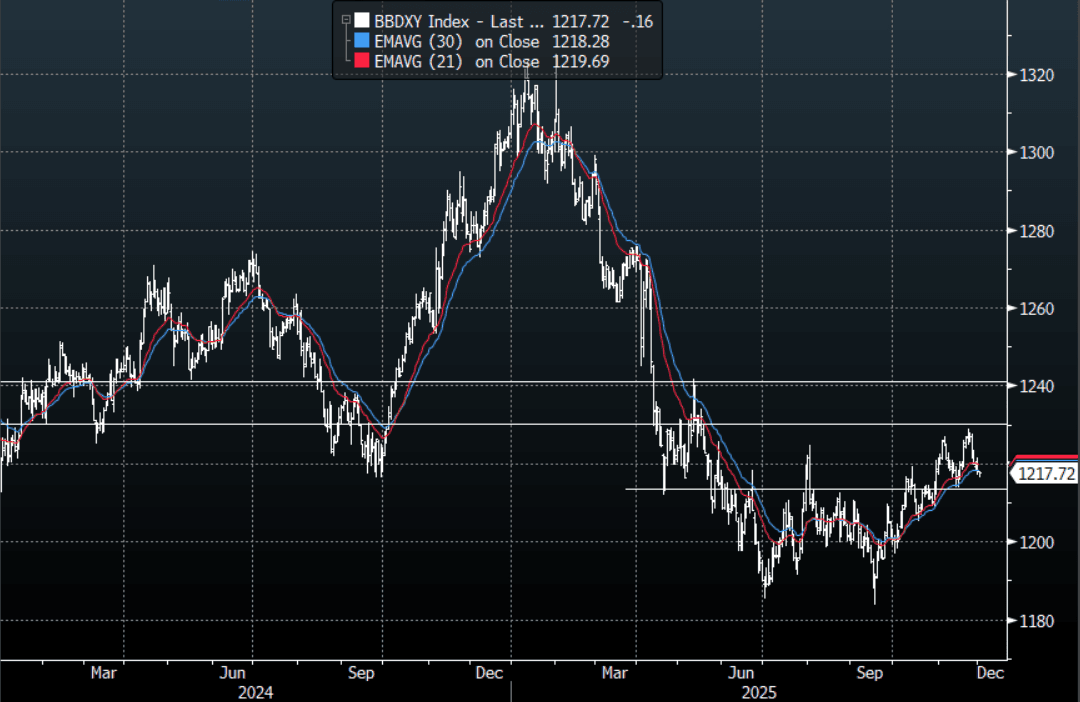Click the 1320 label on price axis
The image size is (1080, 702).
click(1038, 75)
